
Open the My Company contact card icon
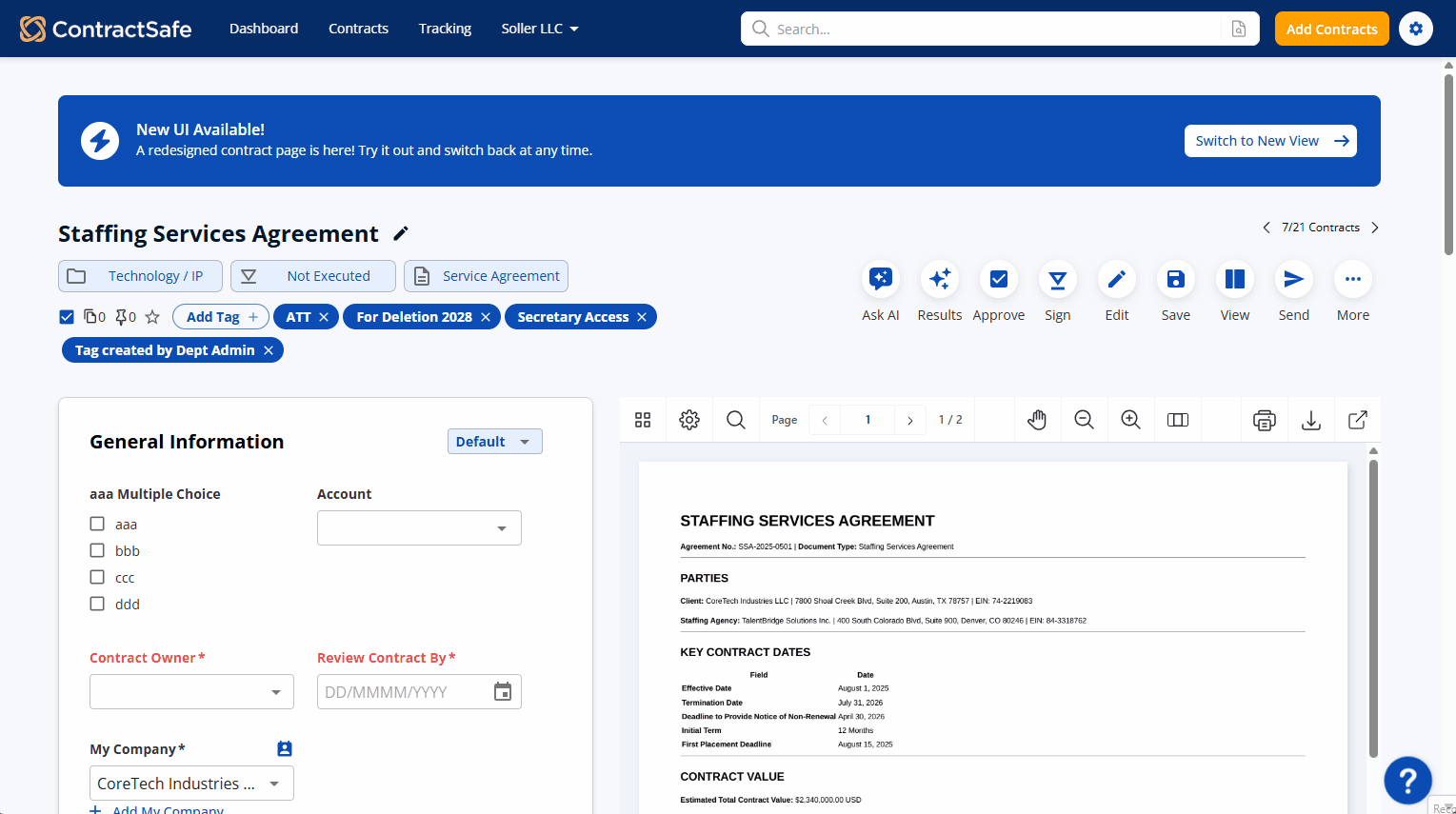(x=285, y=749)
